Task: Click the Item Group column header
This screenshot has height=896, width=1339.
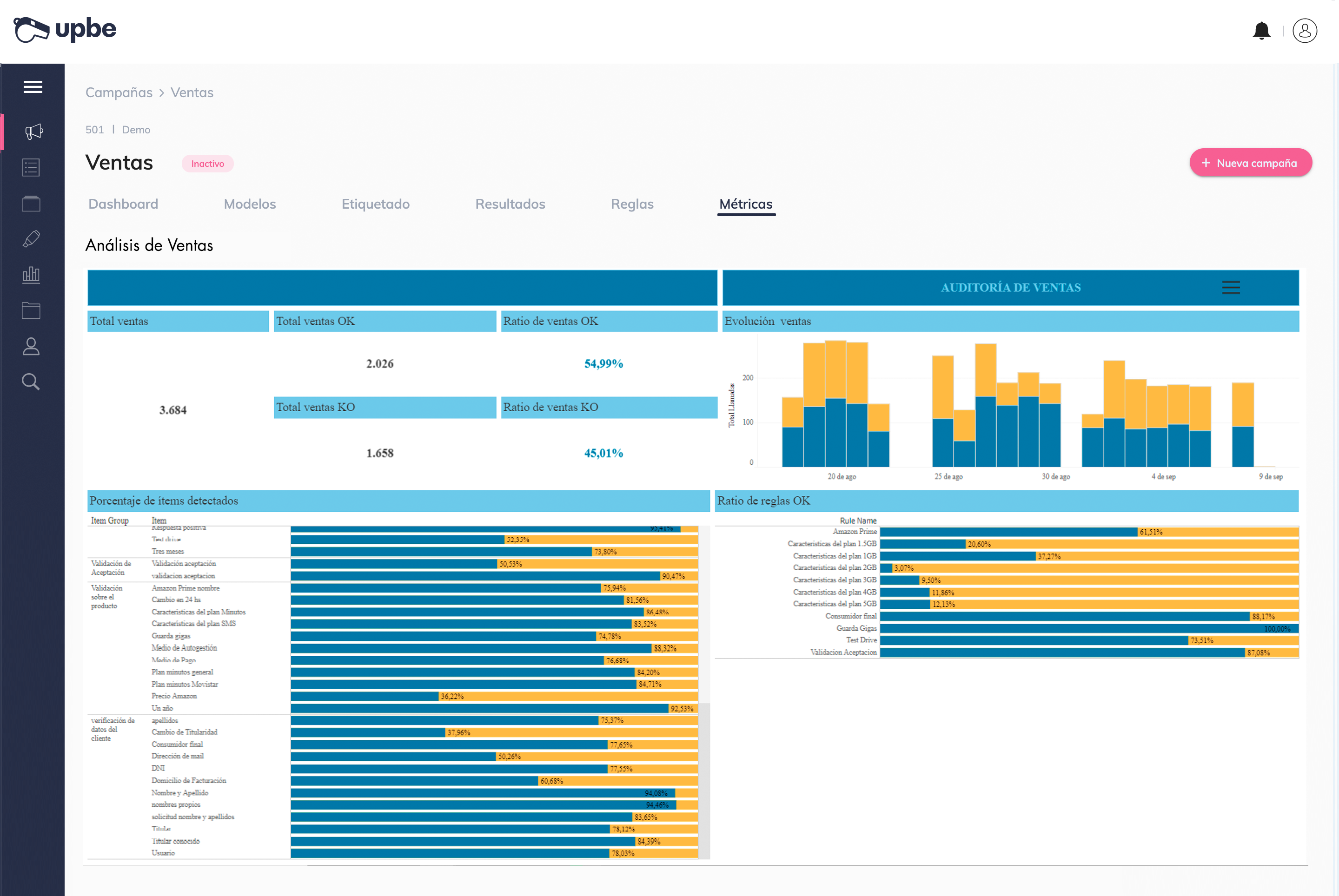Action: click(x=110, y=520)
